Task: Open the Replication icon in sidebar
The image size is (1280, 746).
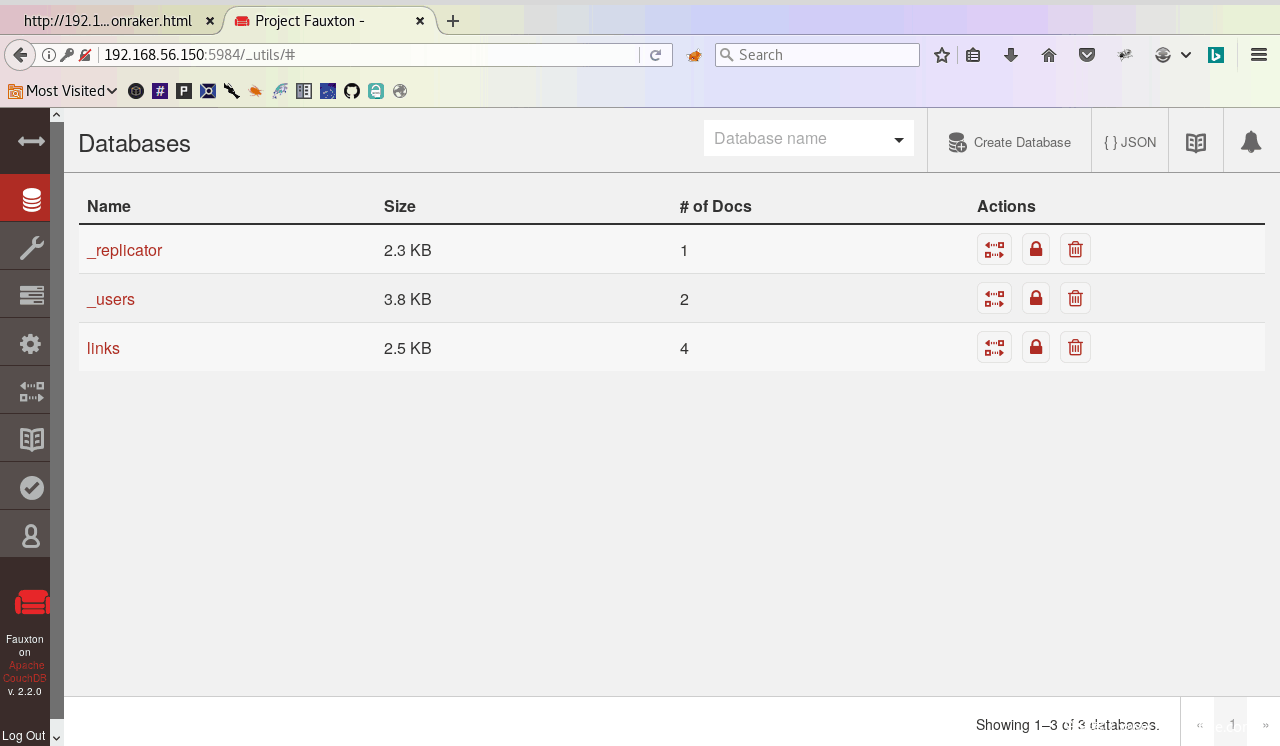Action: 31,391
